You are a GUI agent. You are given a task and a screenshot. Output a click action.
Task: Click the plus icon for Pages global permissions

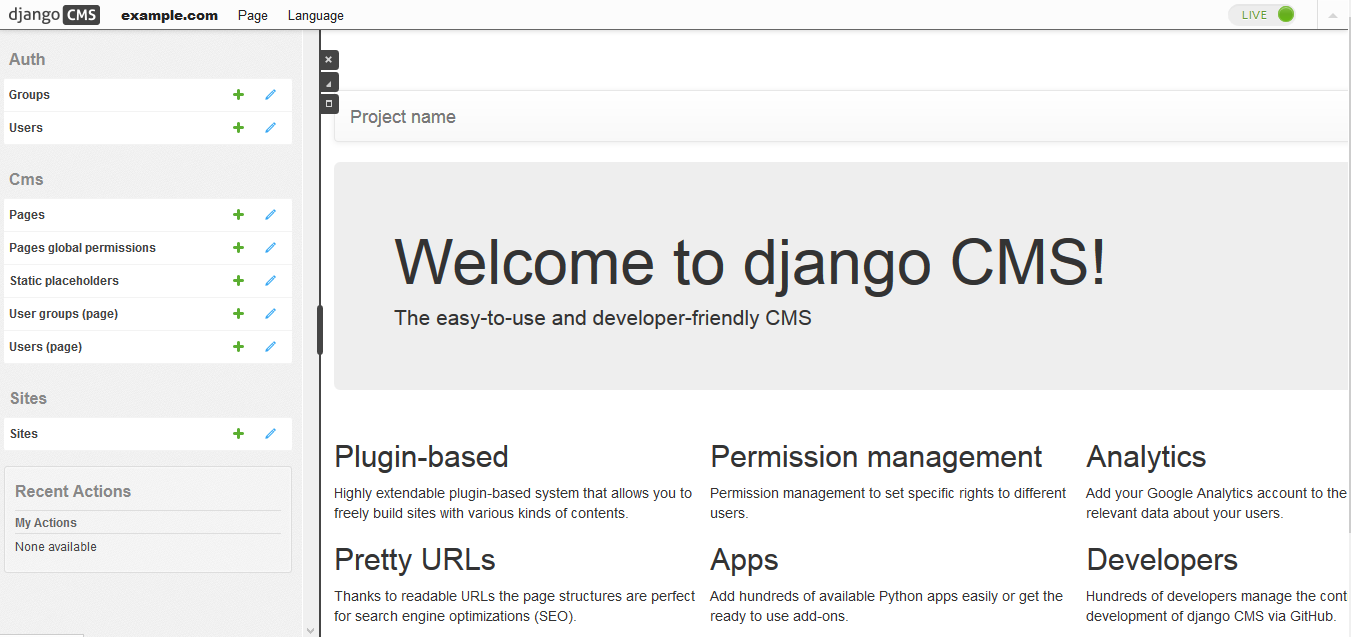238,247
